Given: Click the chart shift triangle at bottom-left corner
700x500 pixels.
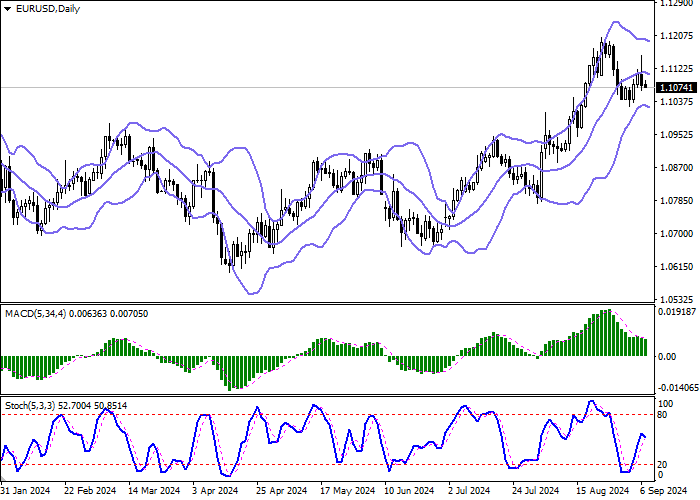Looking at the screenshot, I should (x=3, y=478).
